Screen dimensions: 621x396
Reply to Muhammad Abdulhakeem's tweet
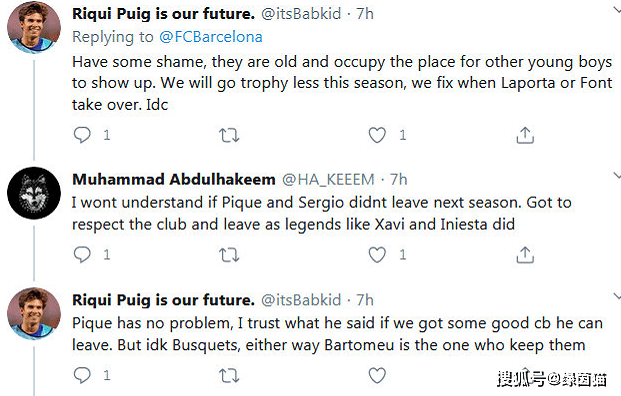pyautogui.click(x=82, y=255)
